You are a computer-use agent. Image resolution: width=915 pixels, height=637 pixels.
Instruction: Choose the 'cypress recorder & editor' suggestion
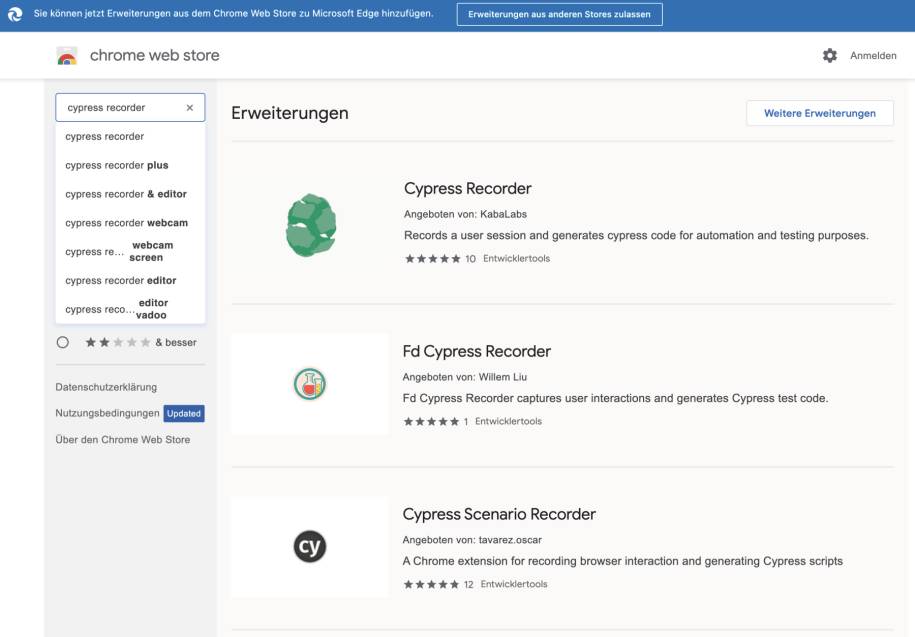coord(130,194)
